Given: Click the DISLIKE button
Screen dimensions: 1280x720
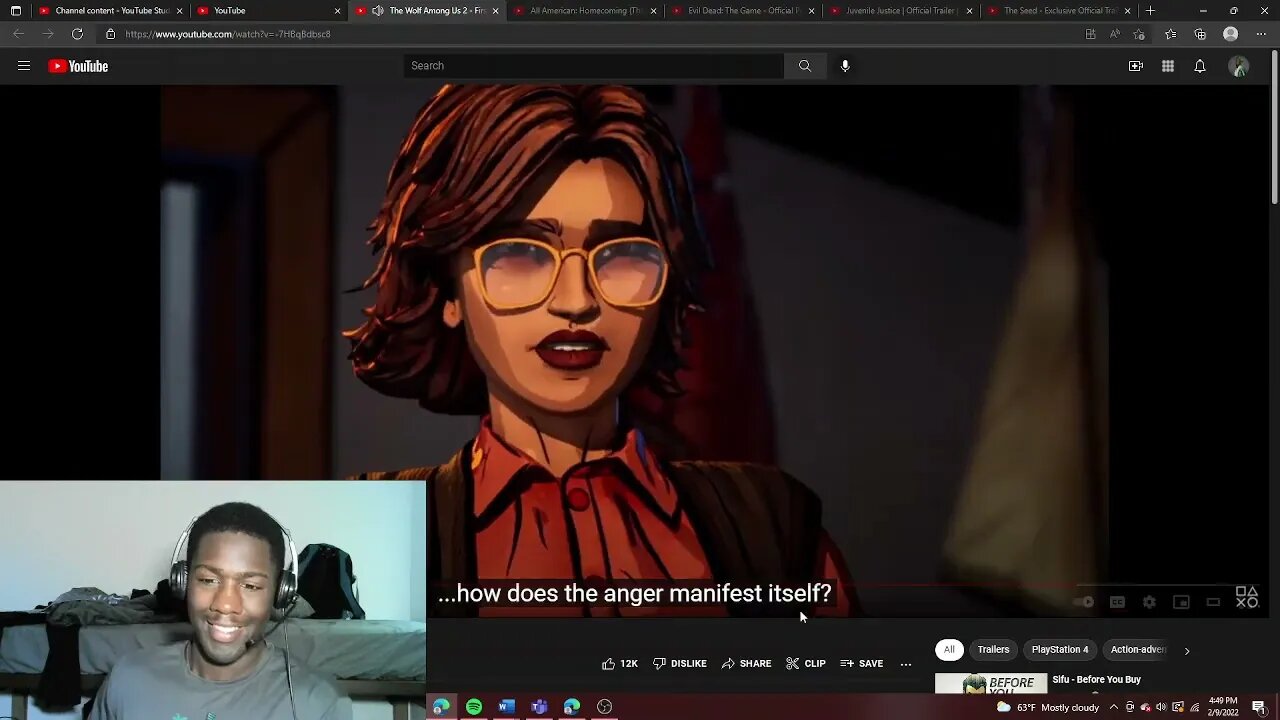Looking at the screenshot, I should coord(680,664).
